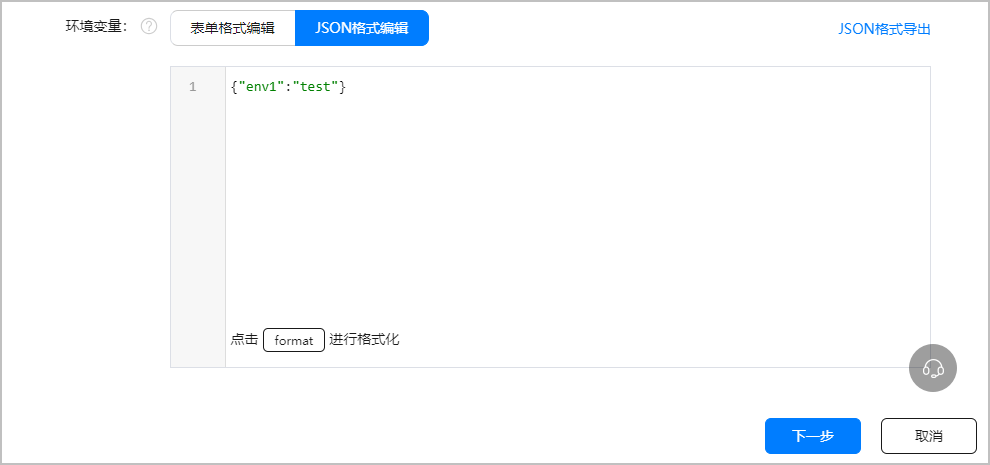The image size is (990, 465).
Task: Open the headset customer support widget
Action: click(932, 368)
